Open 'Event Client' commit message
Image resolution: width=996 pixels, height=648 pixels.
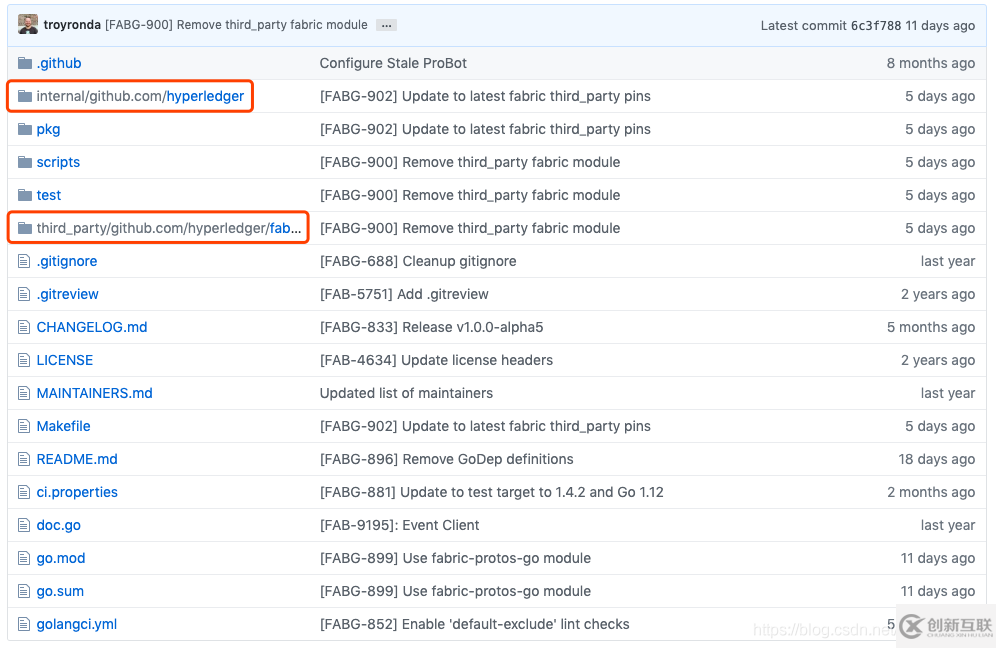click(x=400, y=525)
